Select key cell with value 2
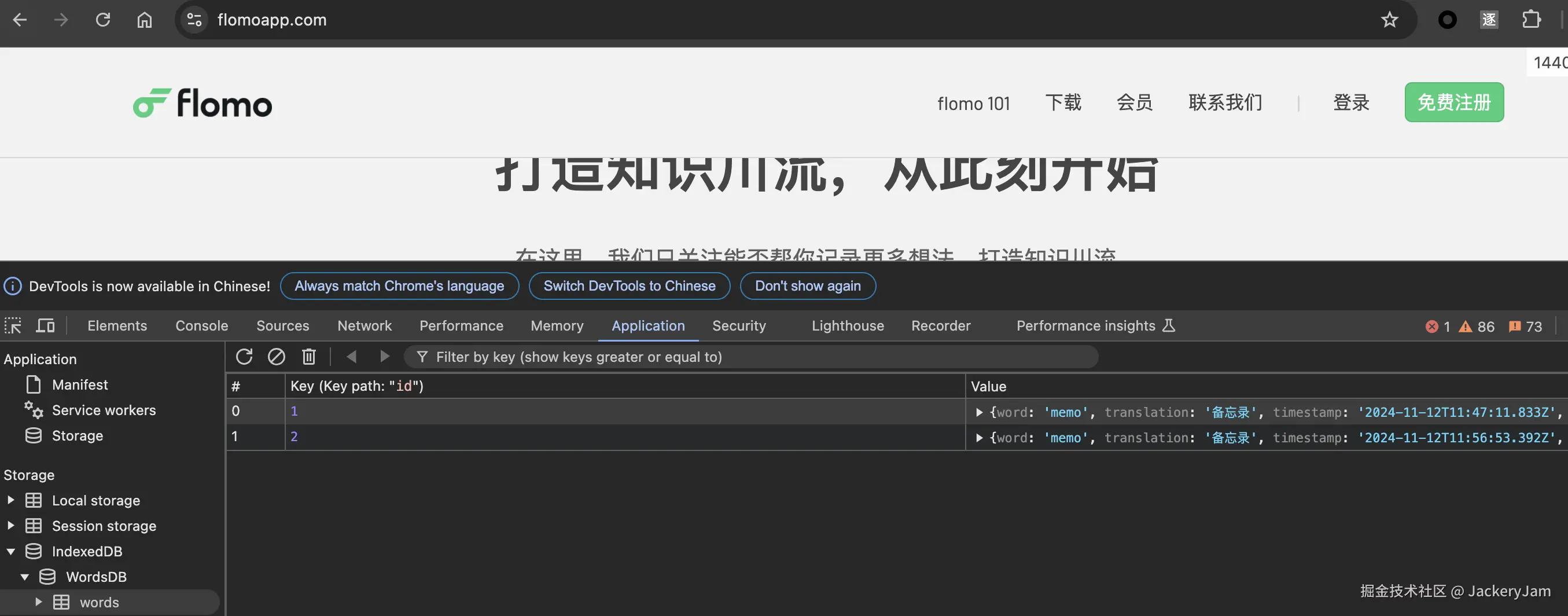 [x=625, y=437]
